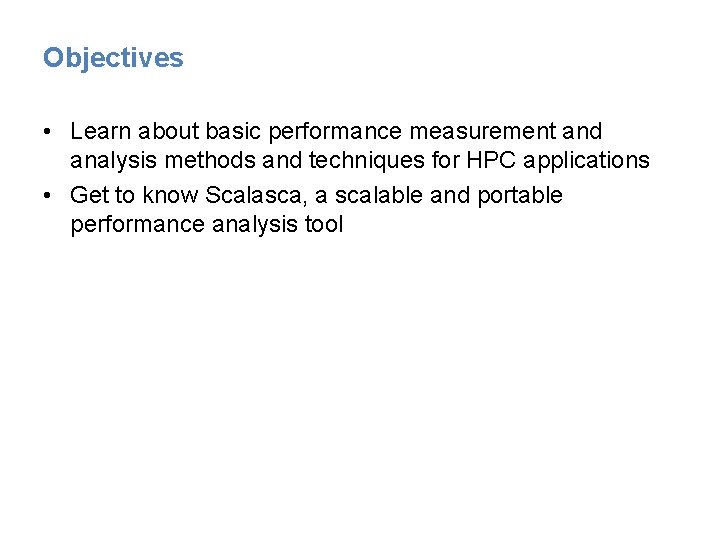Click the word basic in first bullet
720x540 pixels.
[x=233, y=131]
